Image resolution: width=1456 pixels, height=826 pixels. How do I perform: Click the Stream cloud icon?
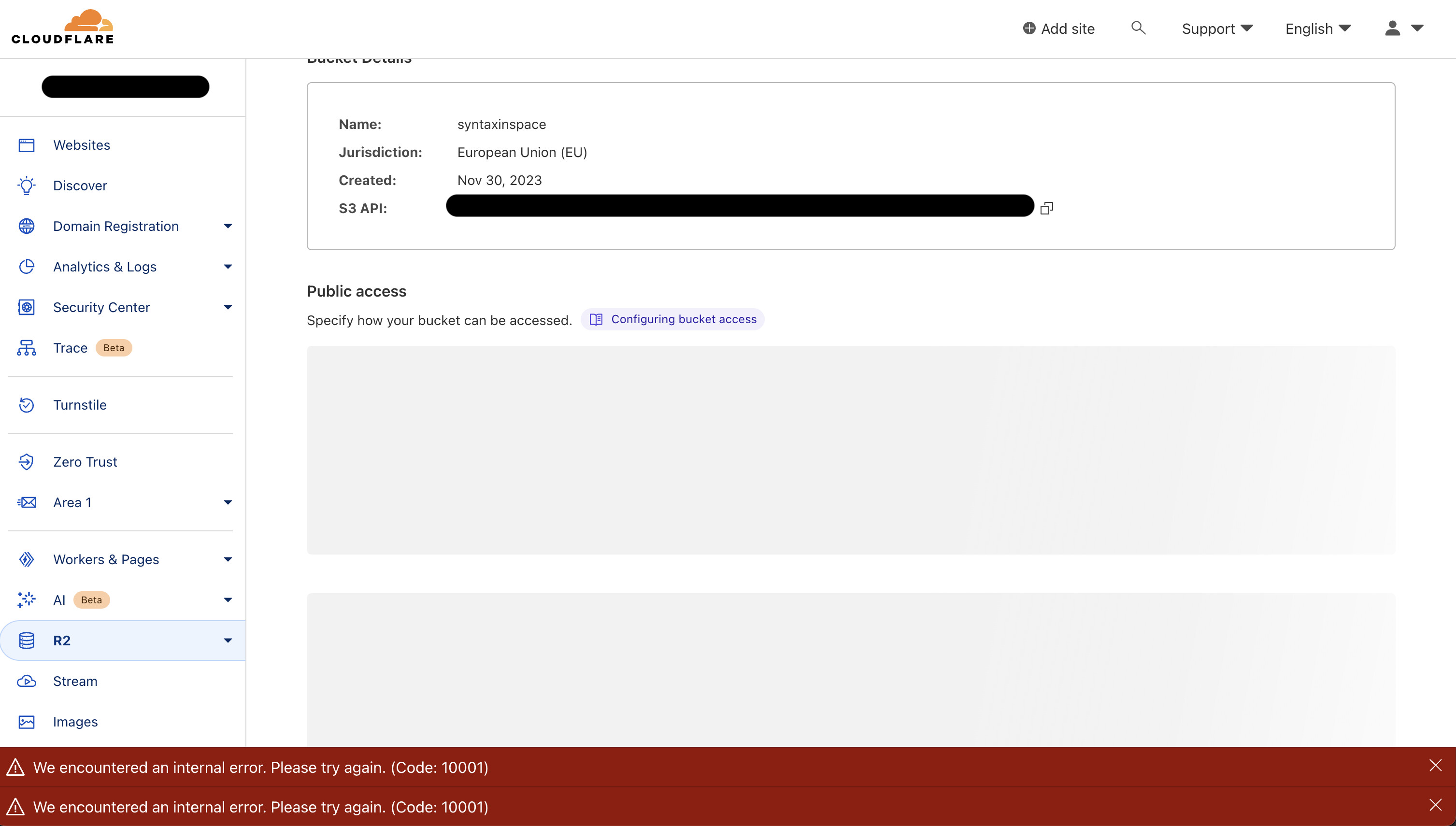(x=27, y=682)
